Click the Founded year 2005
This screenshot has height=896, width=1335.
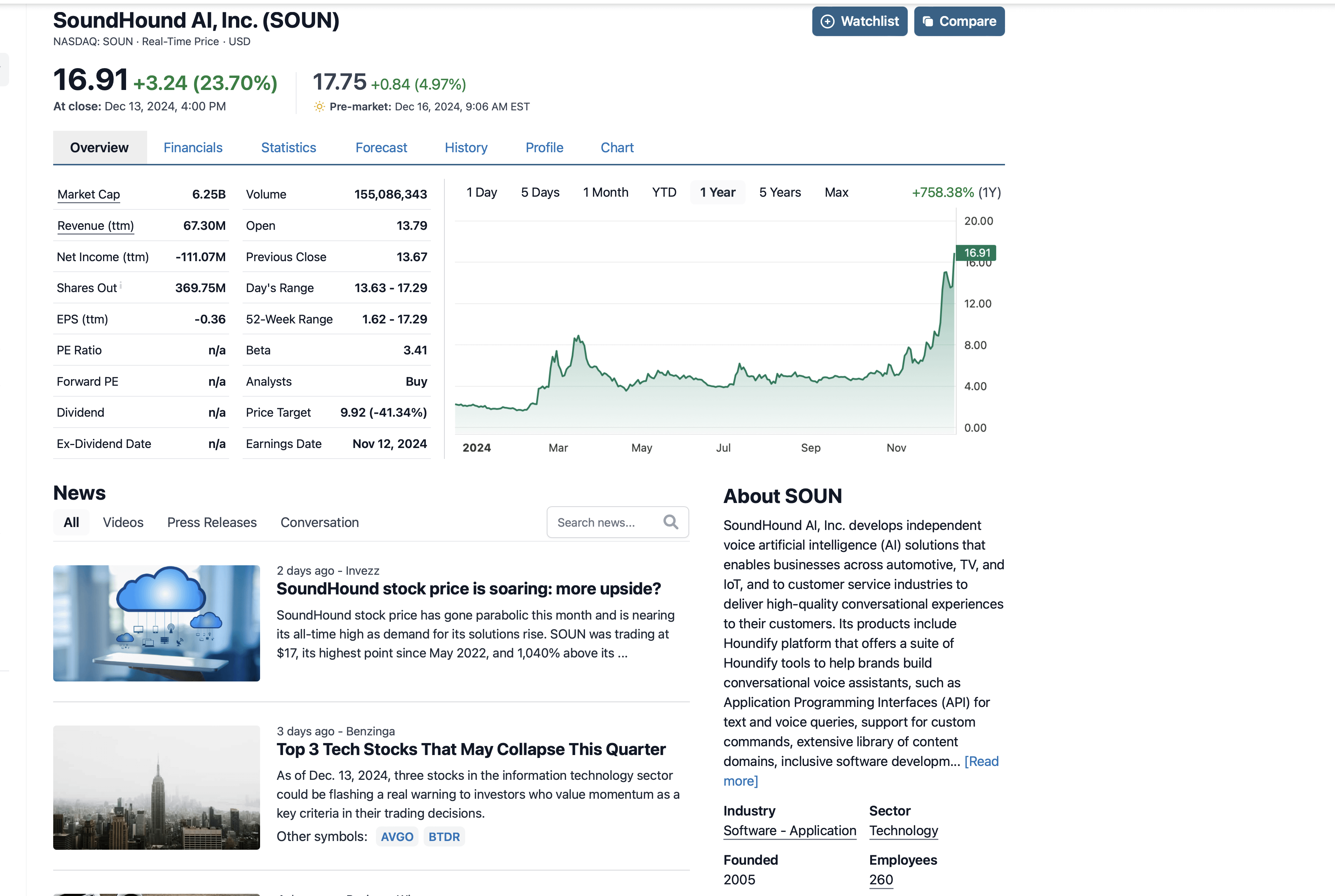(x=739, y=880)
